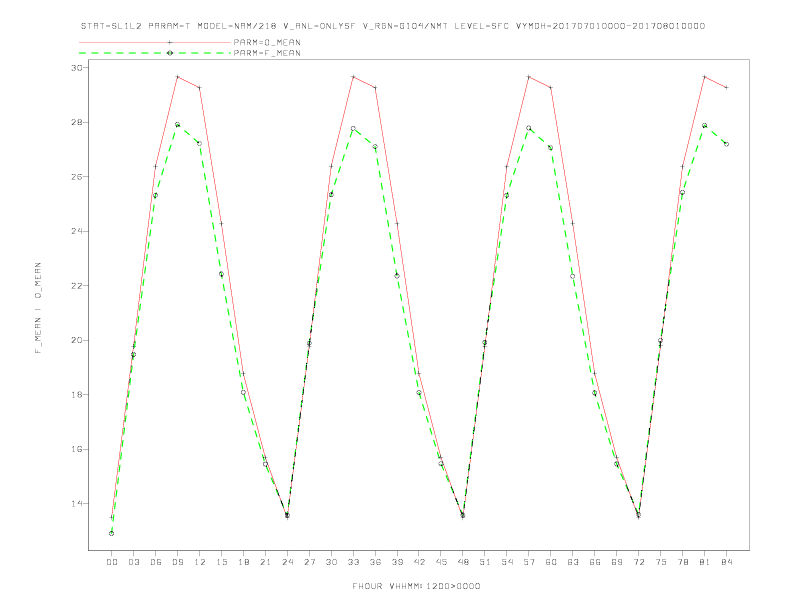Screen dimensions: 792x612
Task: Click x-axis forecast hour label 42
Action: [x=419, y=562]
